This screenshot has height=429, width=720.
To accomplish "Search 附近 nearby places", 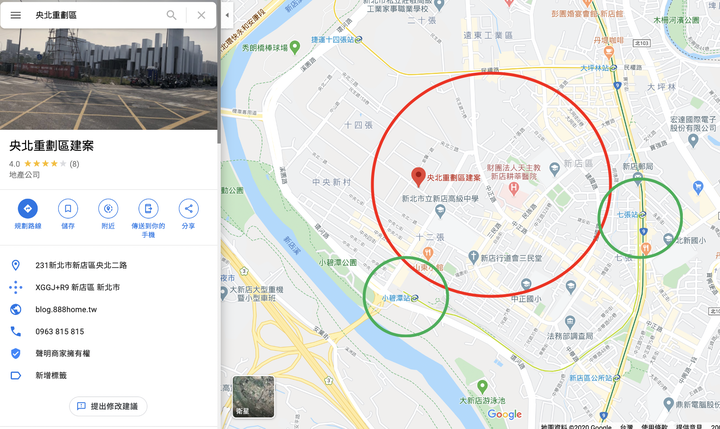I will 108,209.
